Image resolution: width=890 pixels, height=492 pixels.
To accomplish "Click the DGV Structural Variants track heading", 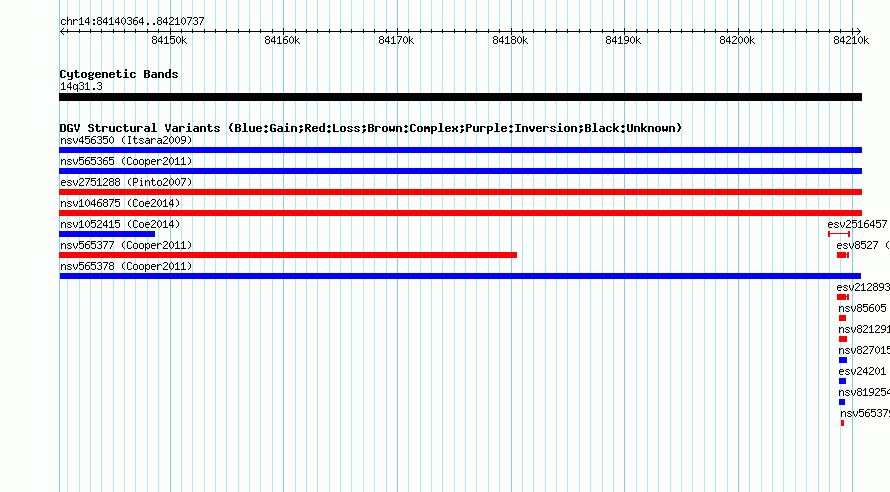I will 371,128.
